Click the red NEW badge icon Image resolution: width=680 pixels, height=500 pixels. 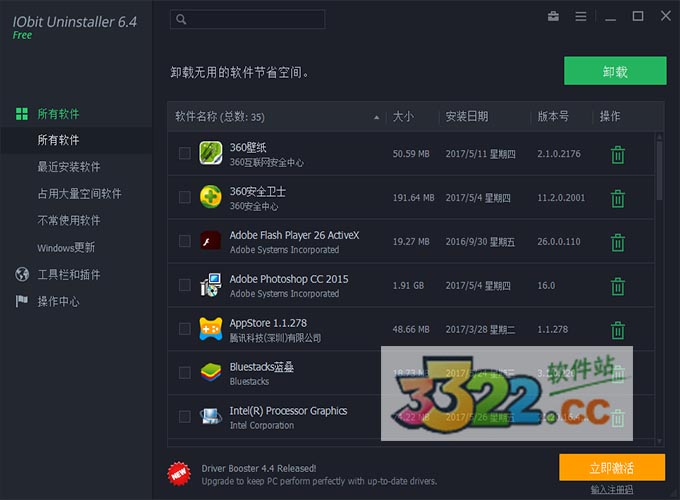(179, 474)
